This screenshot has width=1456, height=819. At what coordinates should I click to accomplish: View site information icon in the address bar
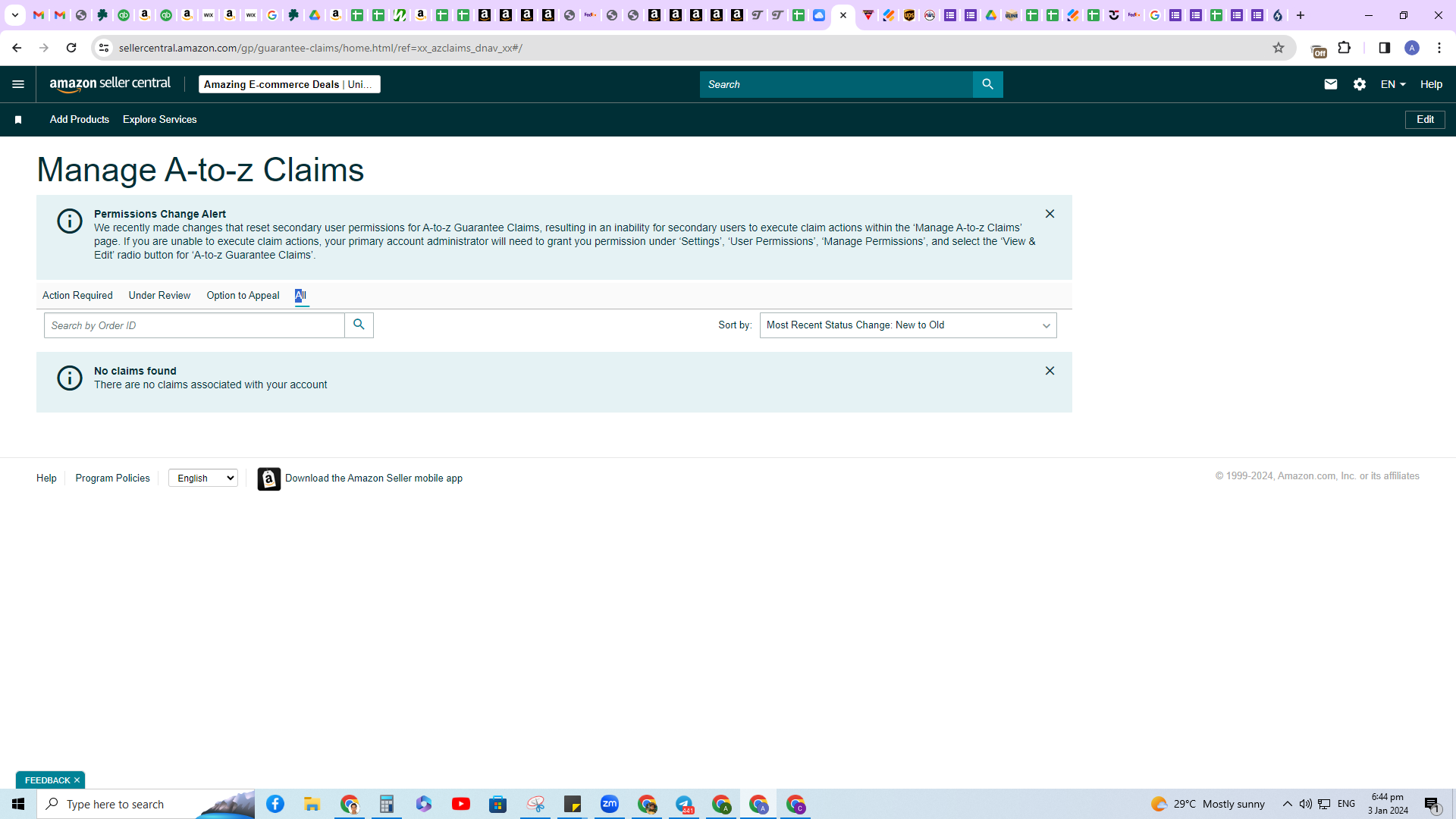(x=104, y=48)
